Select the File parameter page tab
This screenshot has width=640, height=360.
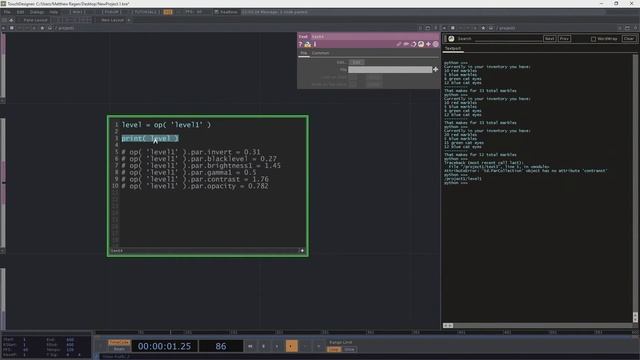pyautogui.click(x=304, y=53)
